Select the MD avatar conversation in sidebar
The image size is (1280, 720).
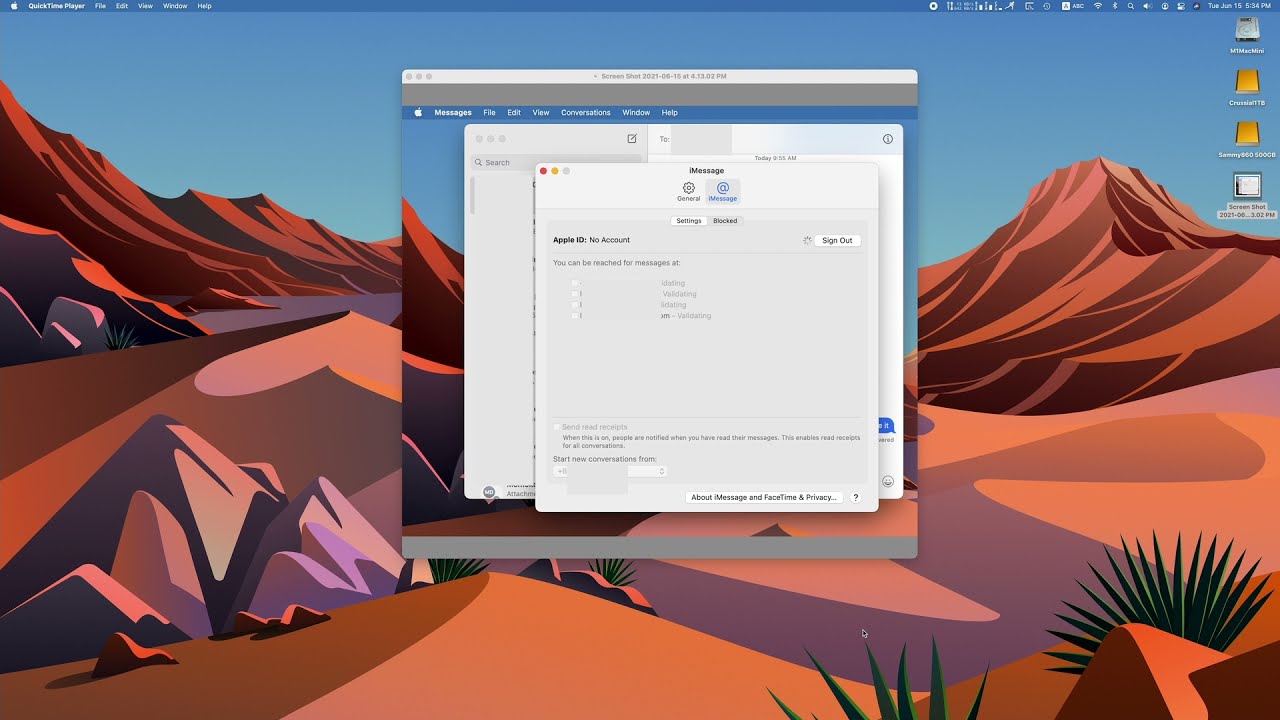489,492
